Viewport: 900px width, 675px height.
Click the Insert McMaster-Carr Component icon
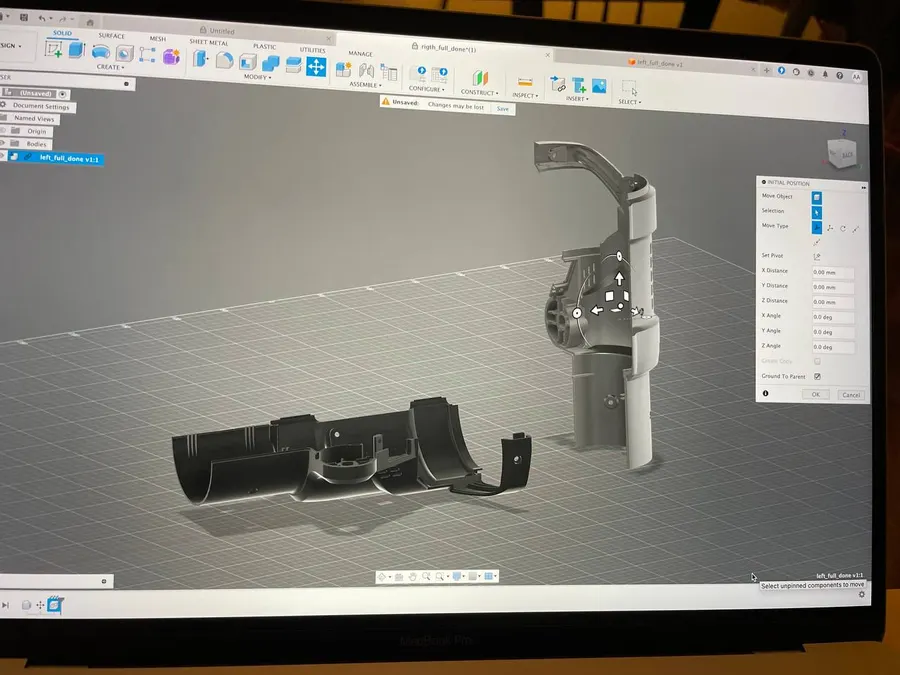[x=579, y=86]
